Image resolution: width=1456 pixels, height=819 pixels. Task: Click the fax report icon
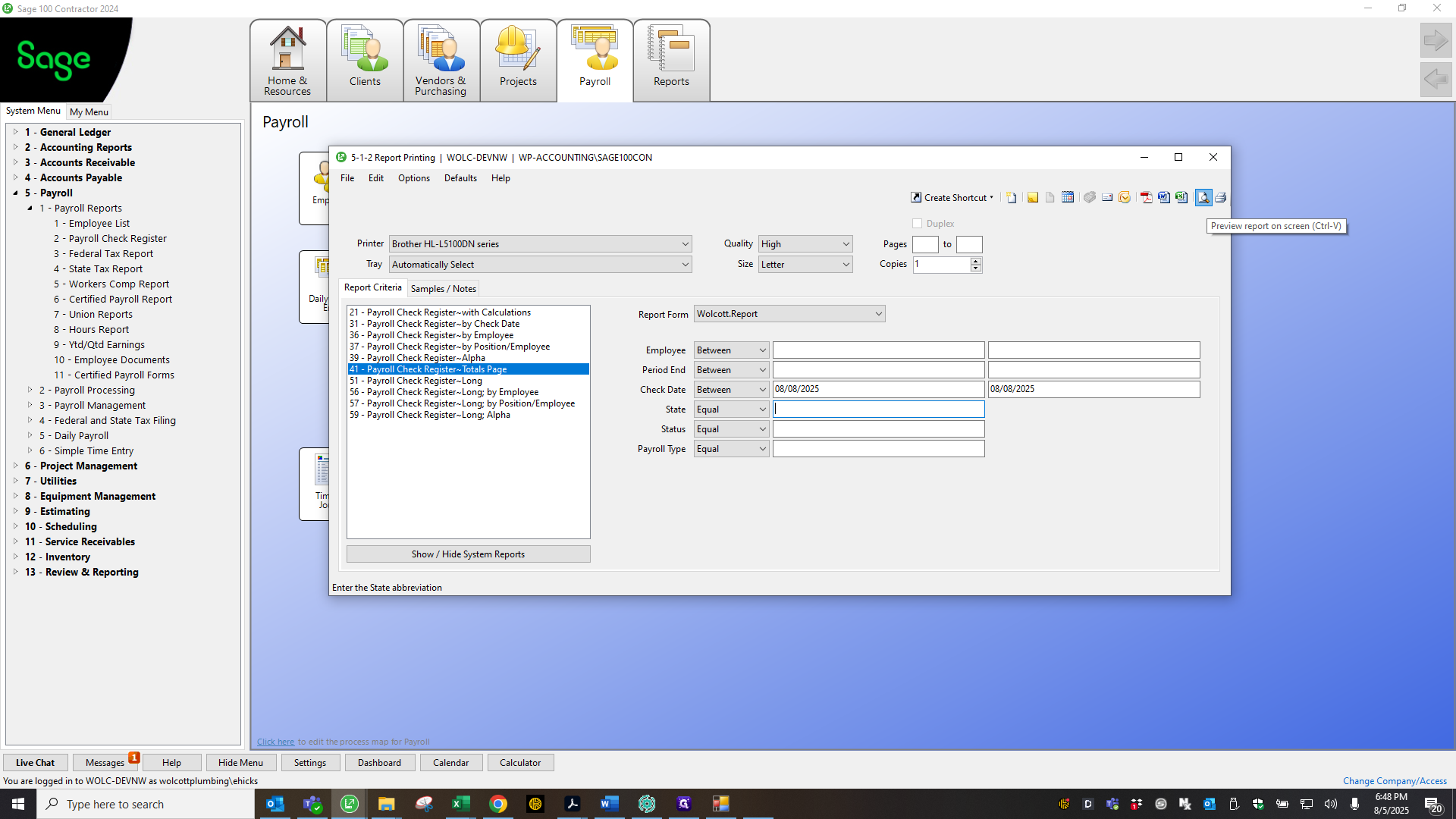(1090, 198)
